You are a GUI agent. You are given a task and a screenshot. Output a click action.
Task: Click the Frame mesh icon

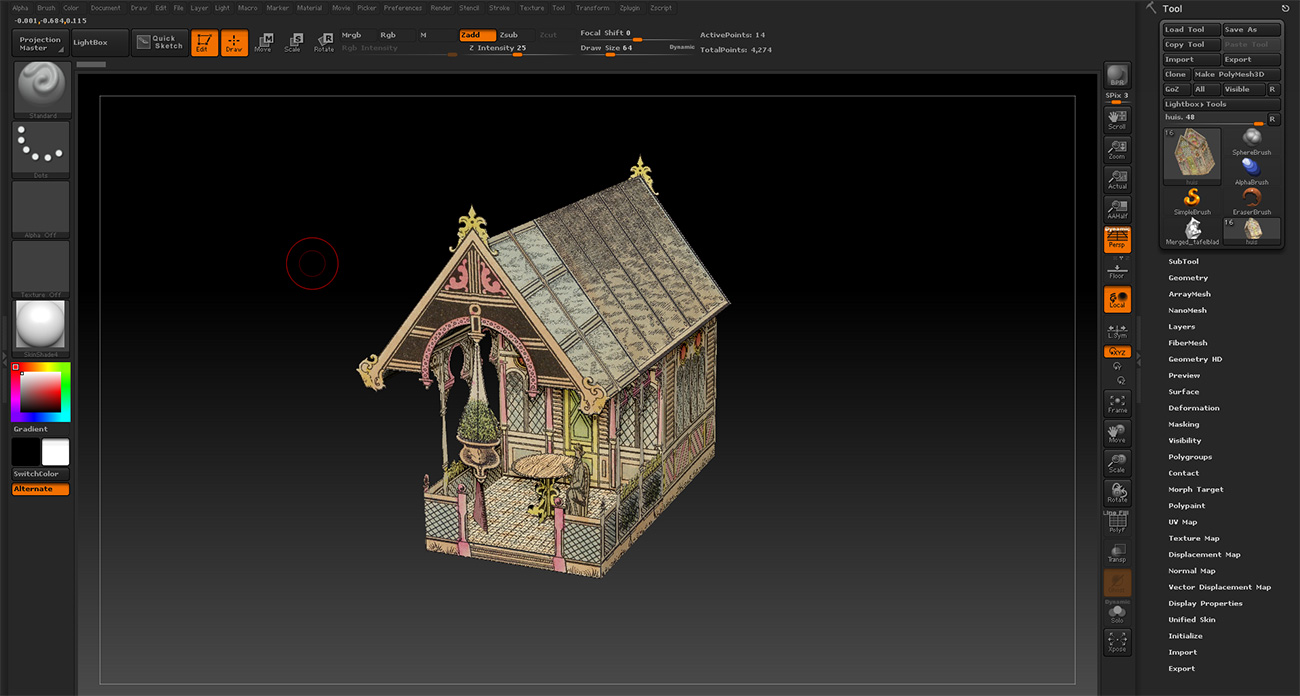(x=1117, y=404)
